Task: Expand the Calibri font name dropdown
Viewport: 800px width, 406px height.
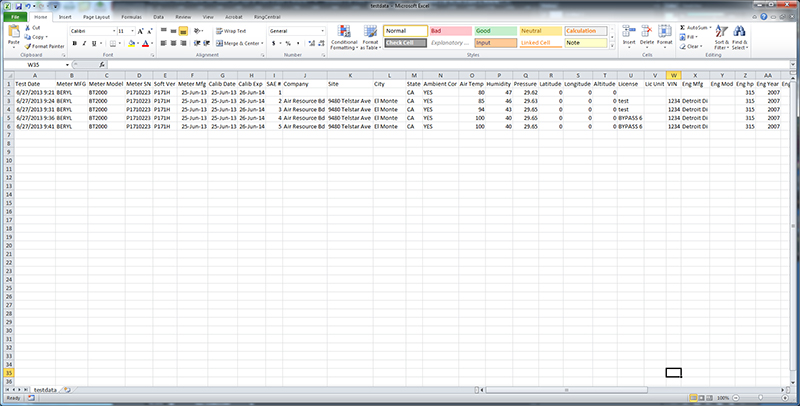Action: 112,31
